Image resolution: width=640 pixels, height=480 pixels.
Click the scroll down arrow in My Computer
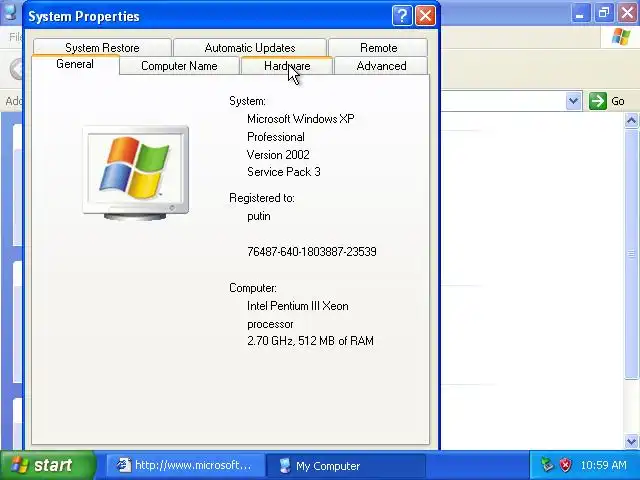pos(631,441)
